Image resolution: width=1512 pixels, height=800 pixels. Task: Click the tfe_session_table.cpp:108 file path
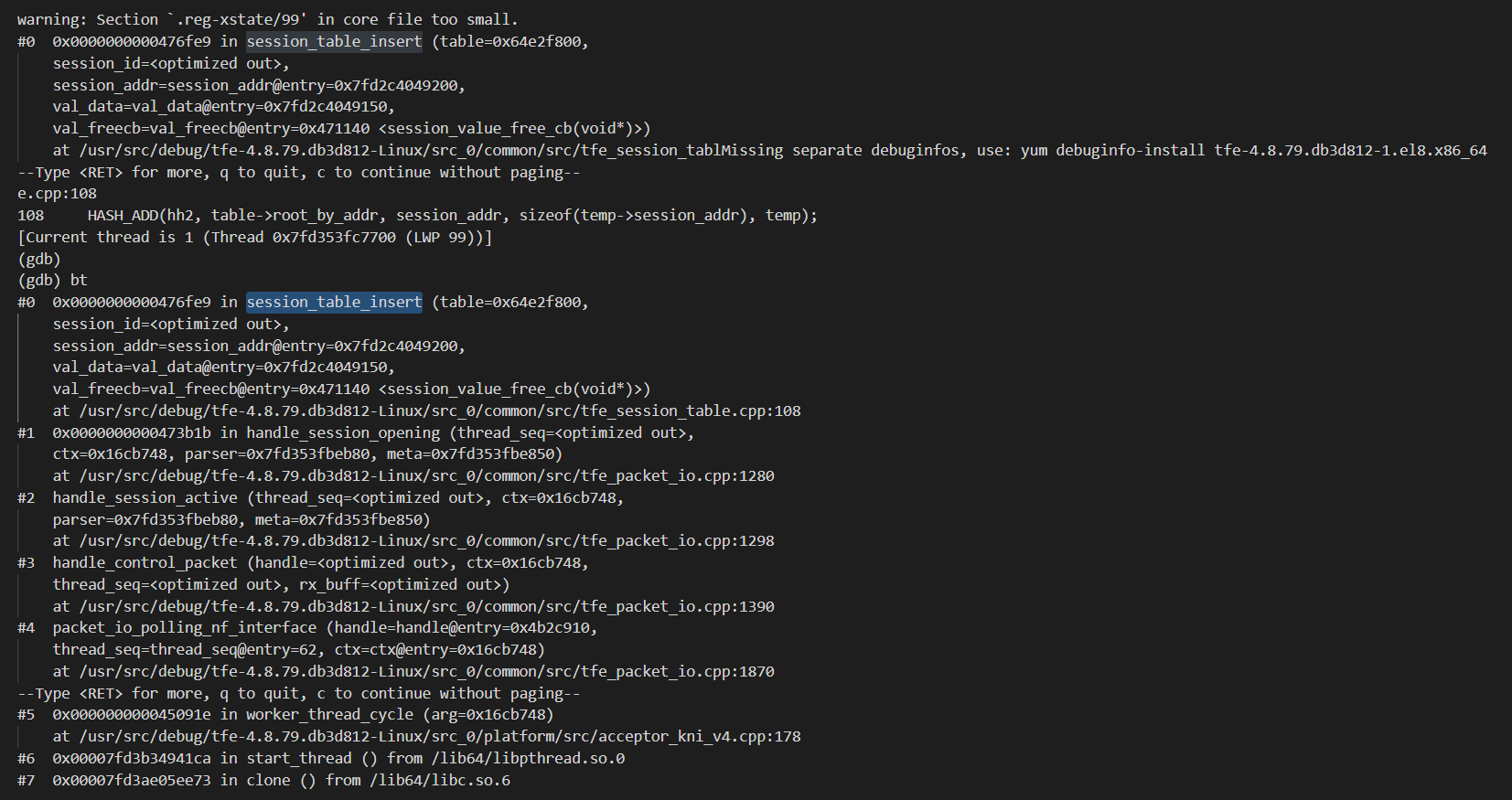(x=439, y=411)
